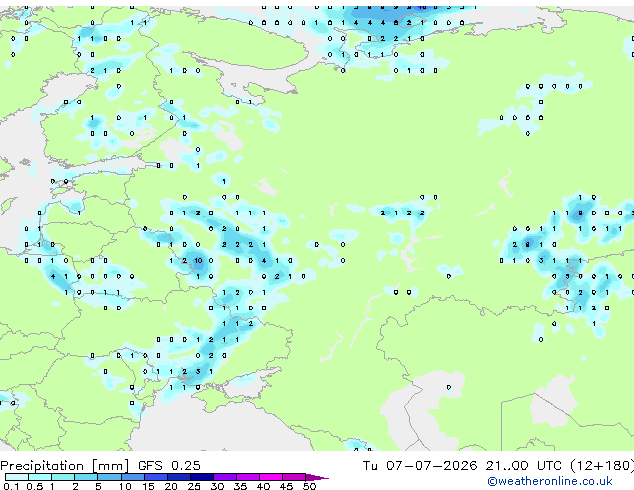634x490 pixels.
Task: Pick the 1–2 mm legend color swatch
Action: (x=63, y=477)
